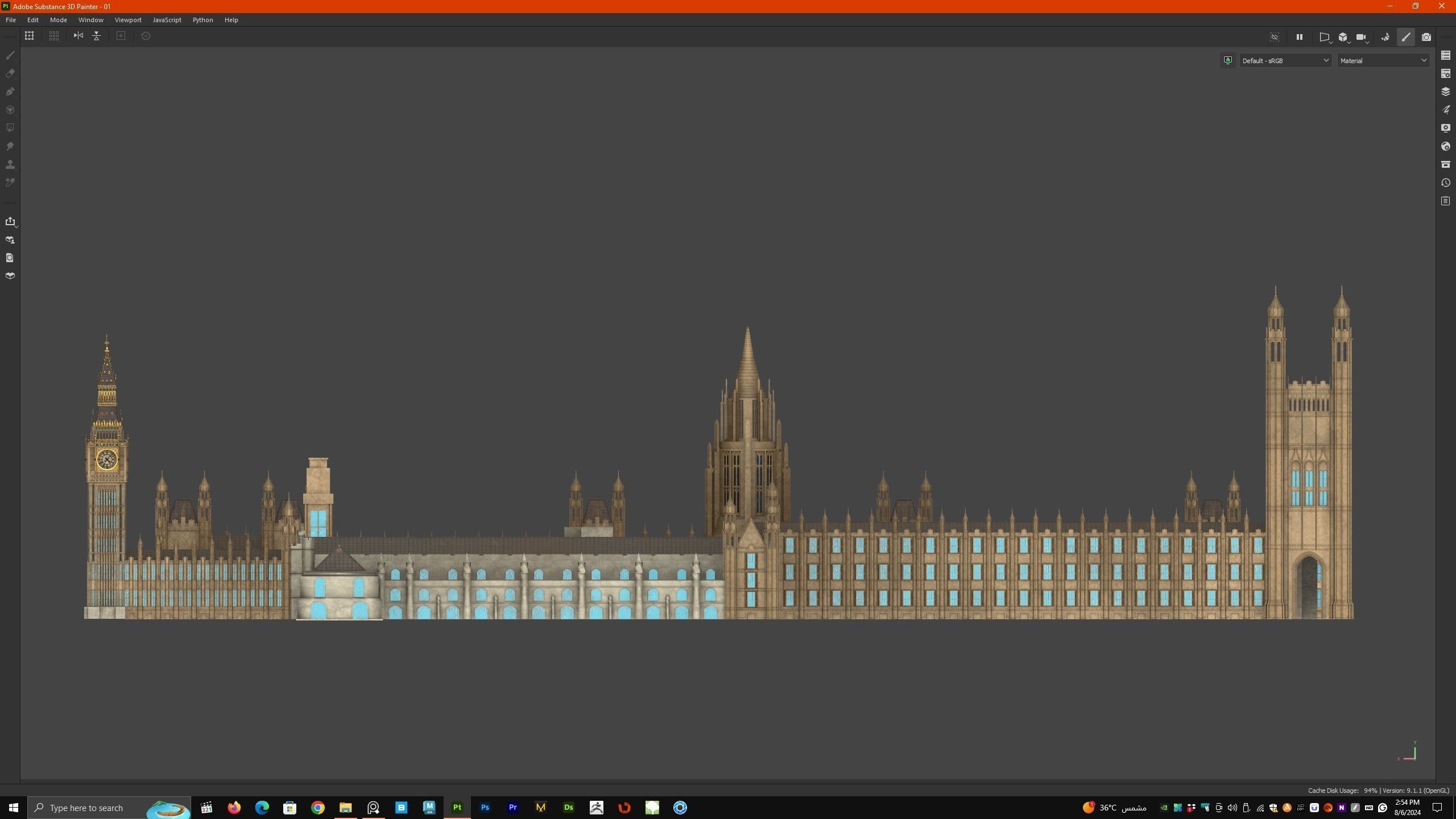Screen dimensions: 1456x819
Task: Open the Viewport menu
Action: tap(128, 20)
